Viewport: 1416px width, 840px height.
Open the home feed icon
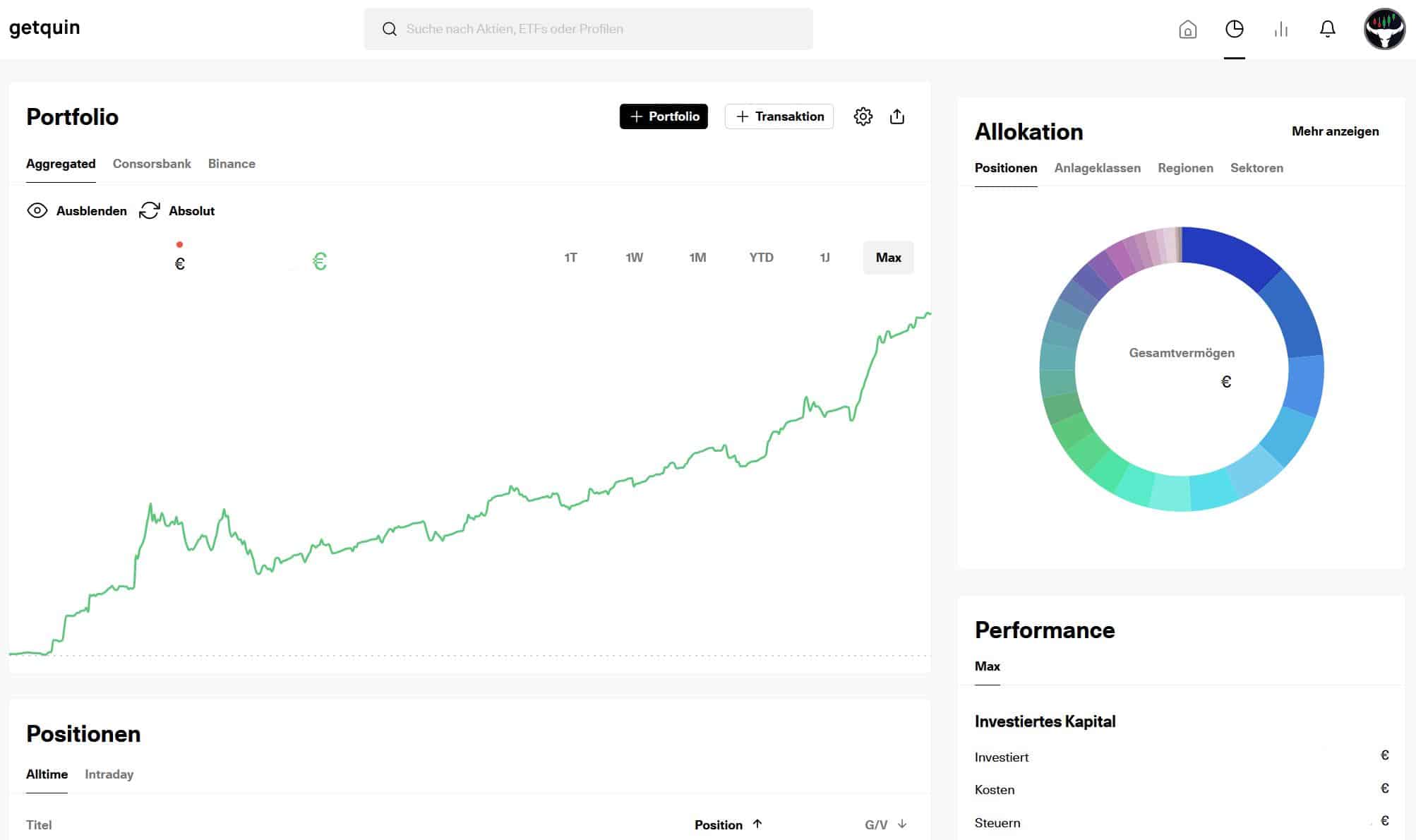click(x=1188, y=29)
